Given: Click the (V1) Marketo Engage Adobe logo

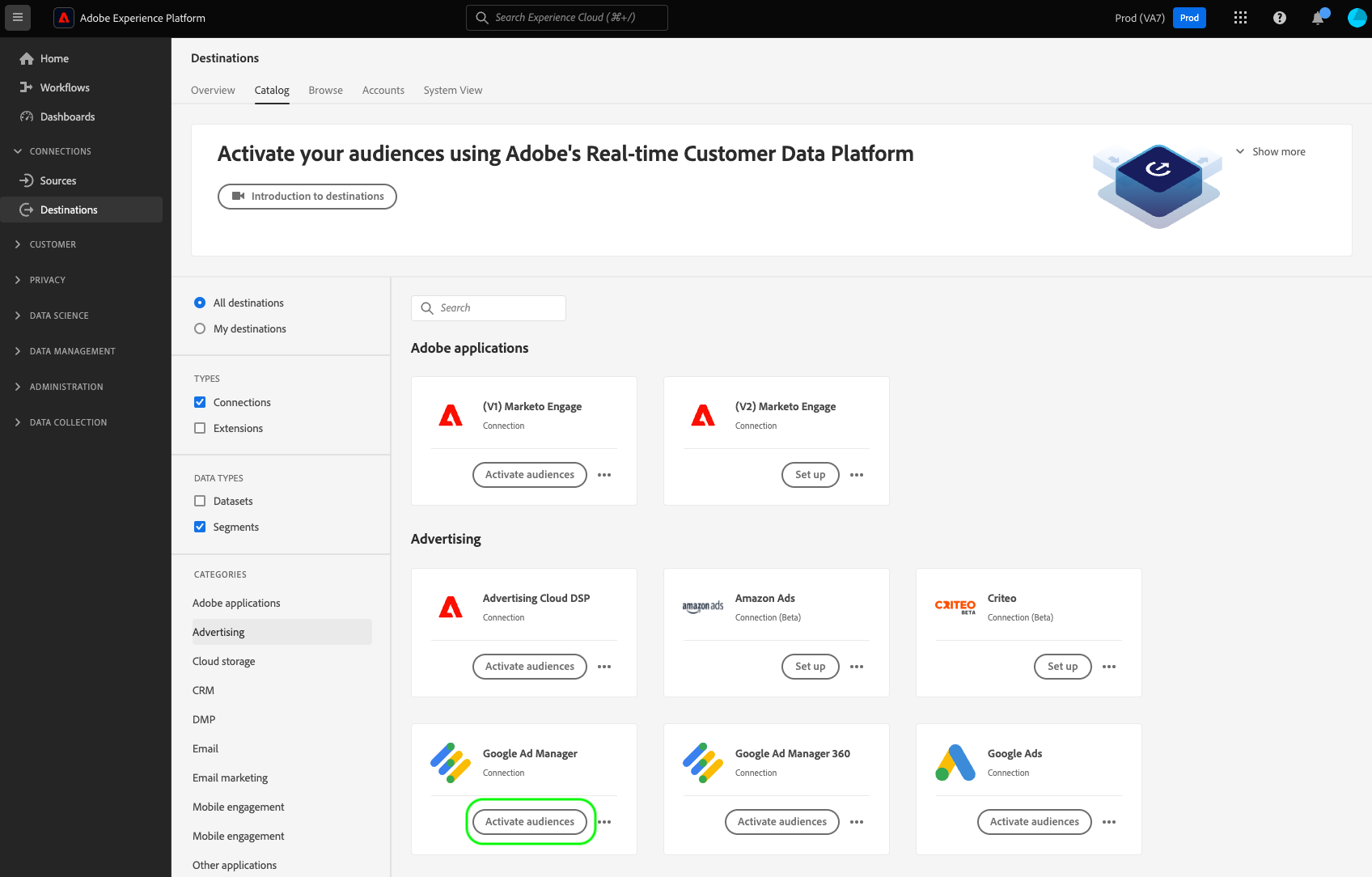Looking at the screenshot, I should click(451, 415).
